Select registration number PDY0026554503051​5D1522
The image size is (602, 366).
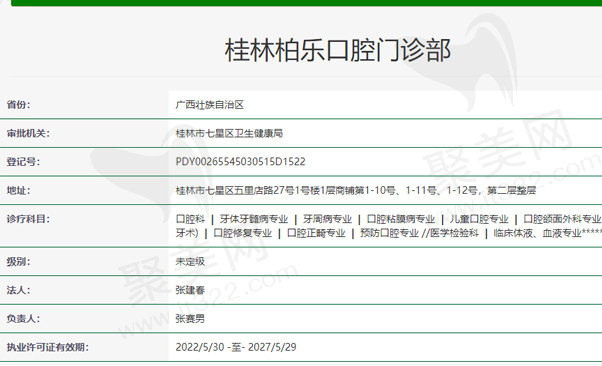tap(240, 162)
